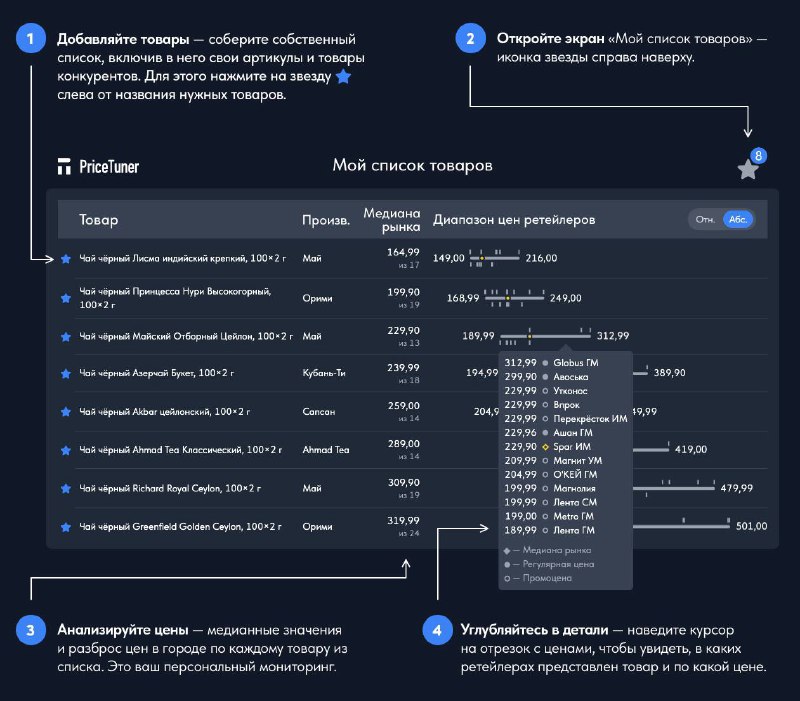Click price range bar for Greenfield Golden Ceylon
This screenshot has width=800, height=701.
point(682,526)
